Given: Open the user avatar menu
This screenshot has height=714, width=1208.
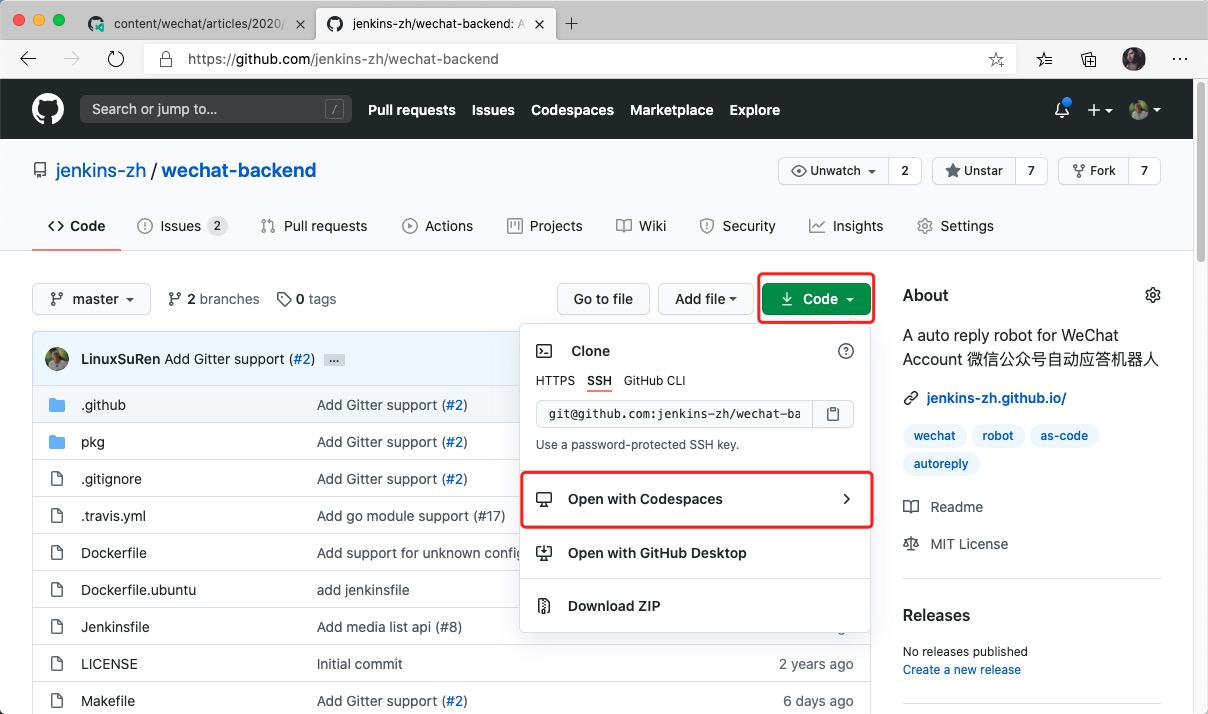Looking at the screenshot, I should [1144, 110].
